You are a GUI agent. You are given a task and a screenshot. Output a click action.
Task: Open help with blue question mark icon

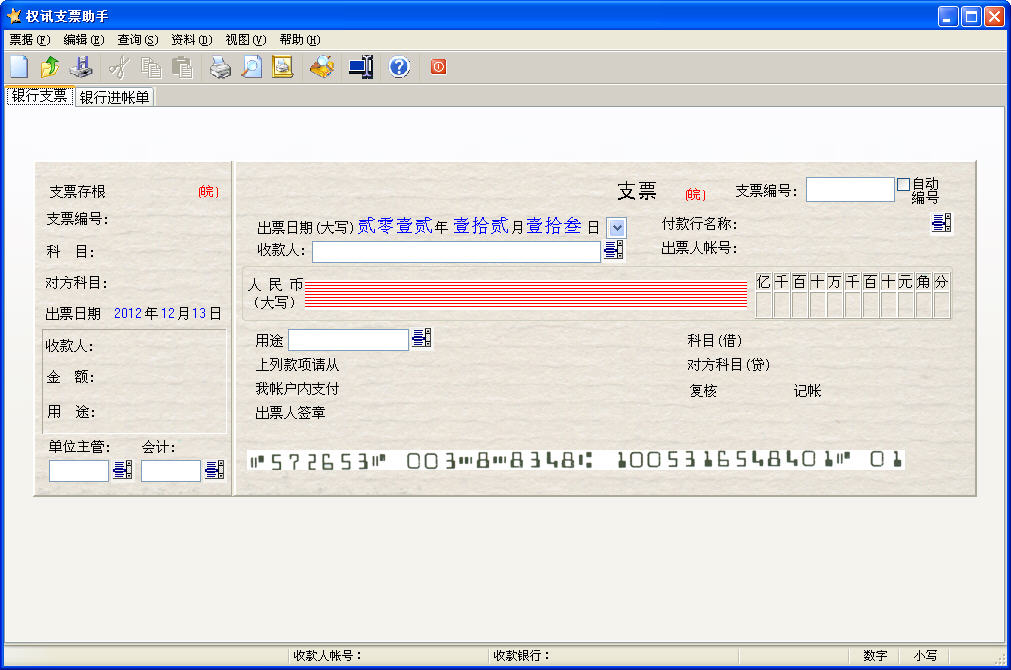click(400, 67)
